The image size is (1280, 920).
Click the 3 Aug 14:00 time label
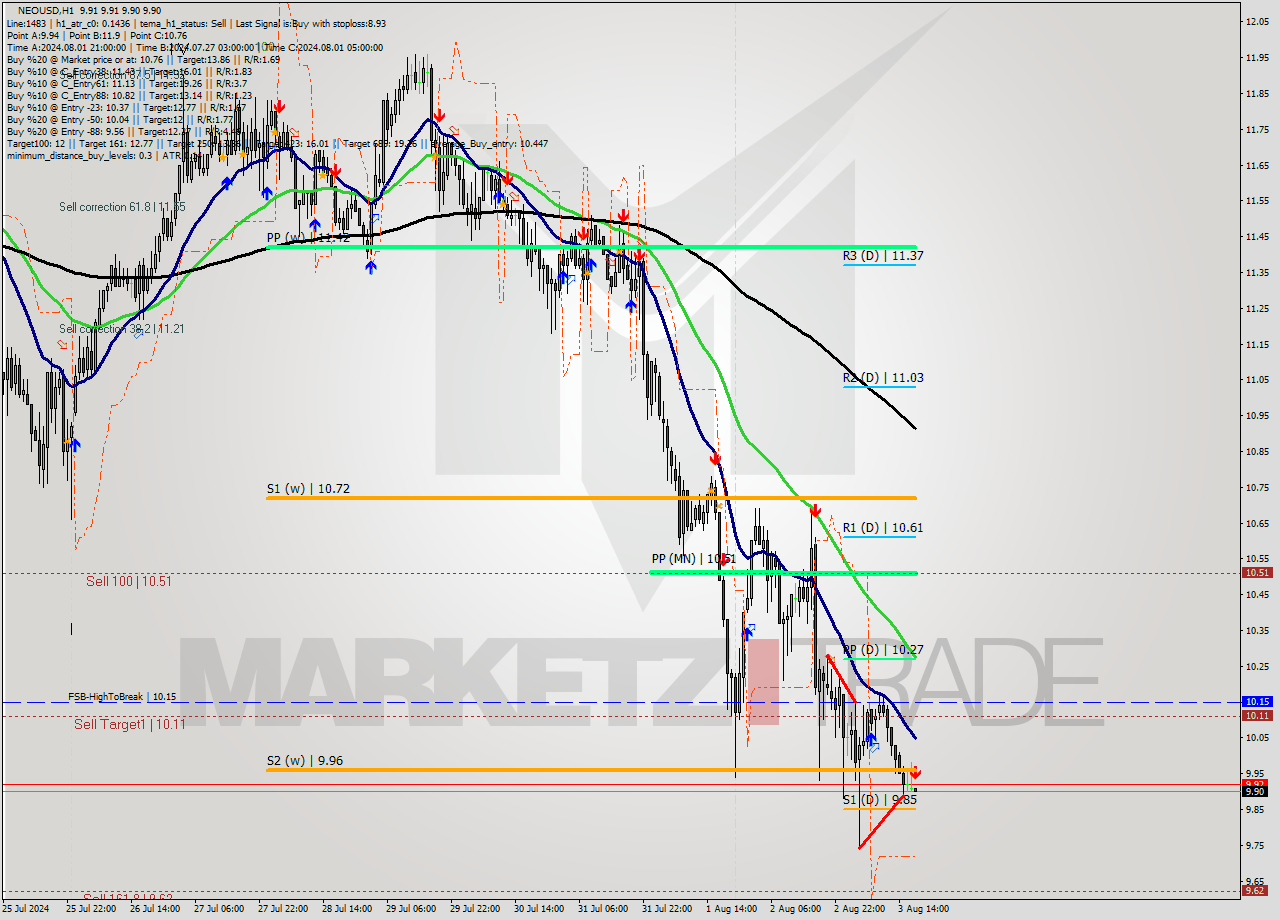coord(924,909)
